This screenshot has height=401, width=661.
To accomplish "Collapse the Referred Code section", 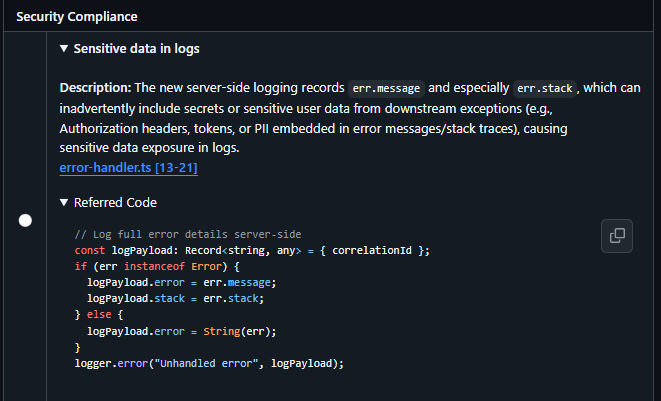I will (64, 202).
